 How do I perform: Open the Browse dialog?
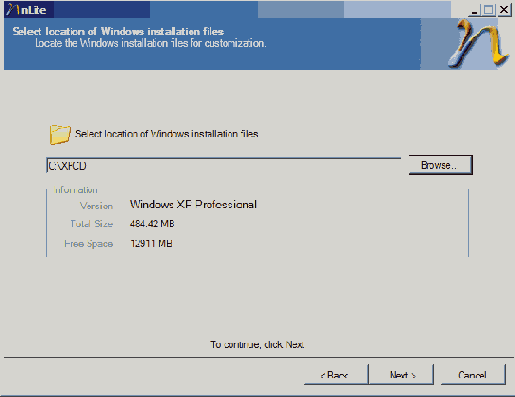coord(440,165)
